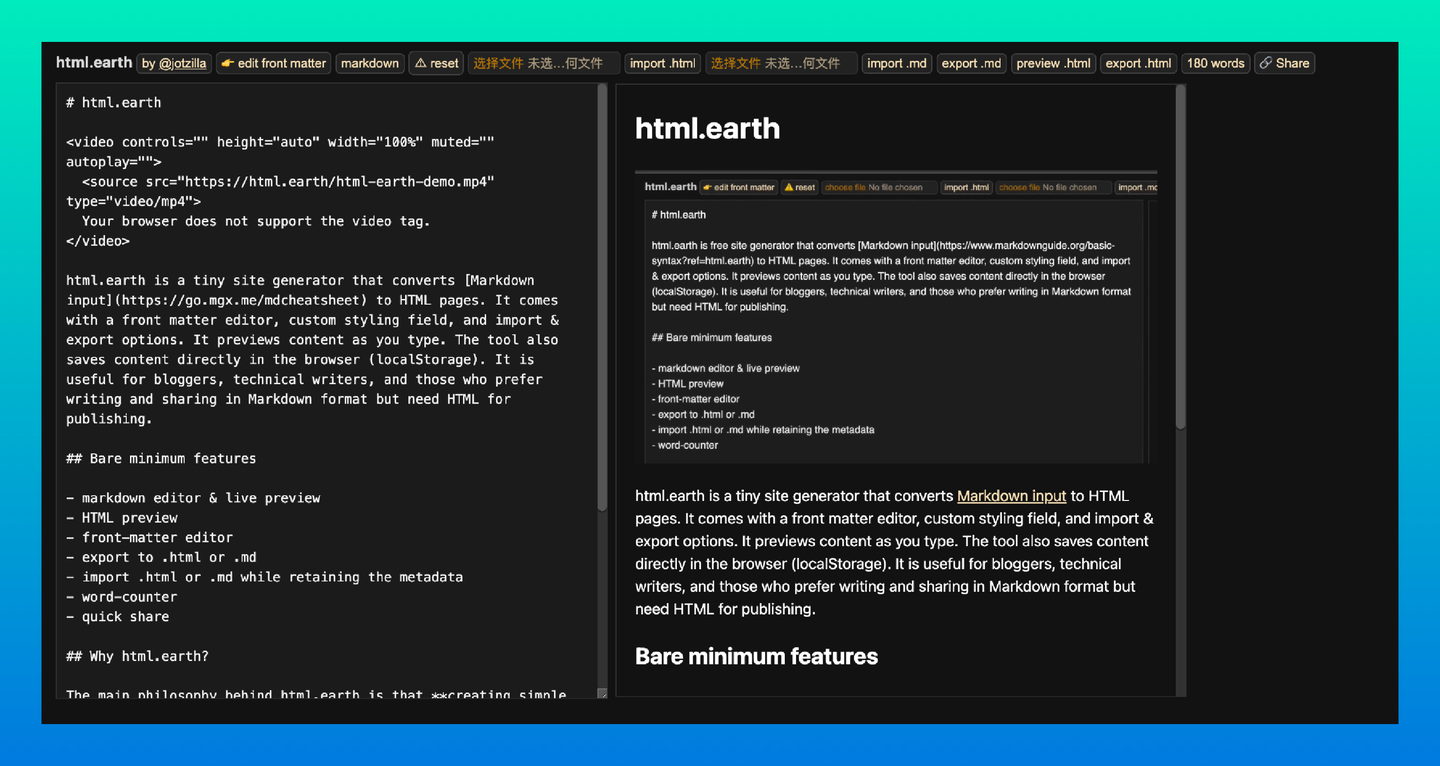Image resolution: width=1440 pixels, height=766 pixels.
Task: Click "- markdown editor & live preview" in the left editor
Action: [194, 498]
